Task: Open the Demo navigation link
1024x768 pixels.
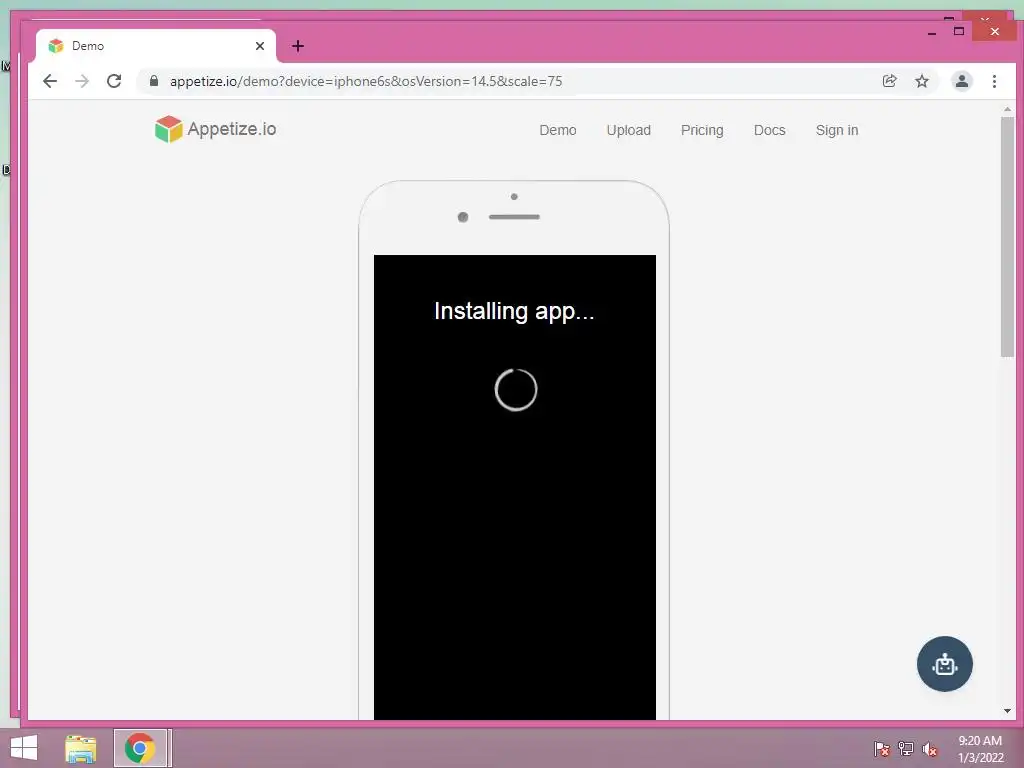Action: (558, 130)
